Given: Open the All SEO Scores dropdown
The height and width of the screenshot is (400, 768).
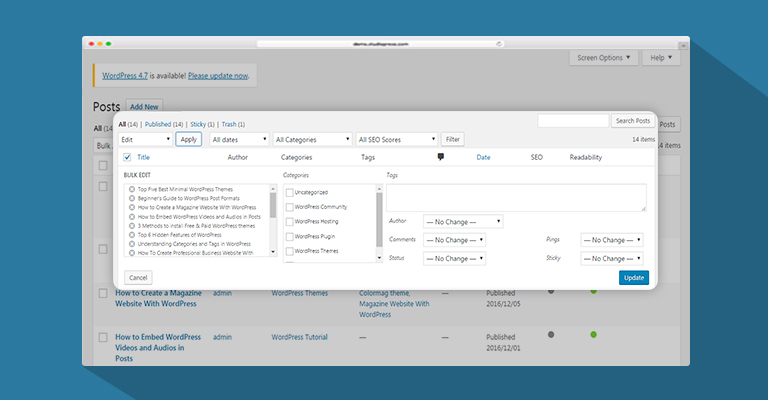Looking at the screenshot, I should [x=397, y=140].
